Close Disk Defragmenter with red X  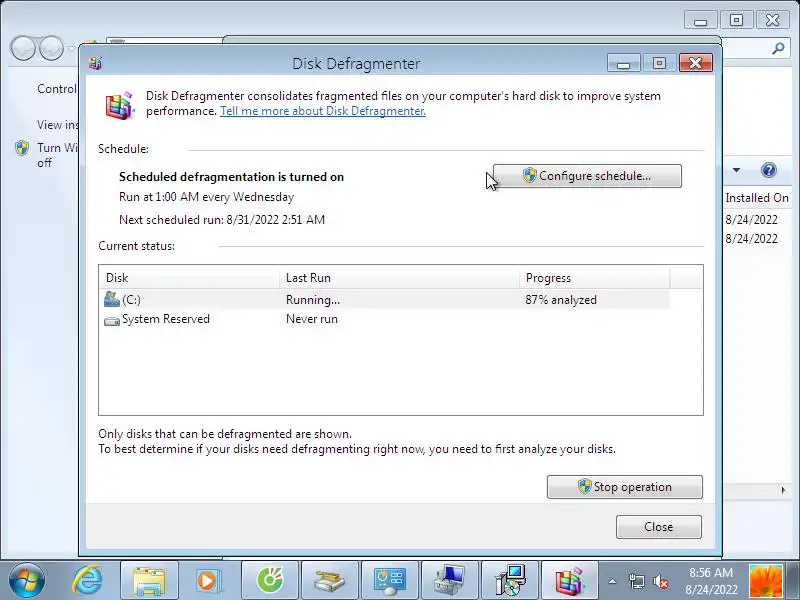[695, 63]
